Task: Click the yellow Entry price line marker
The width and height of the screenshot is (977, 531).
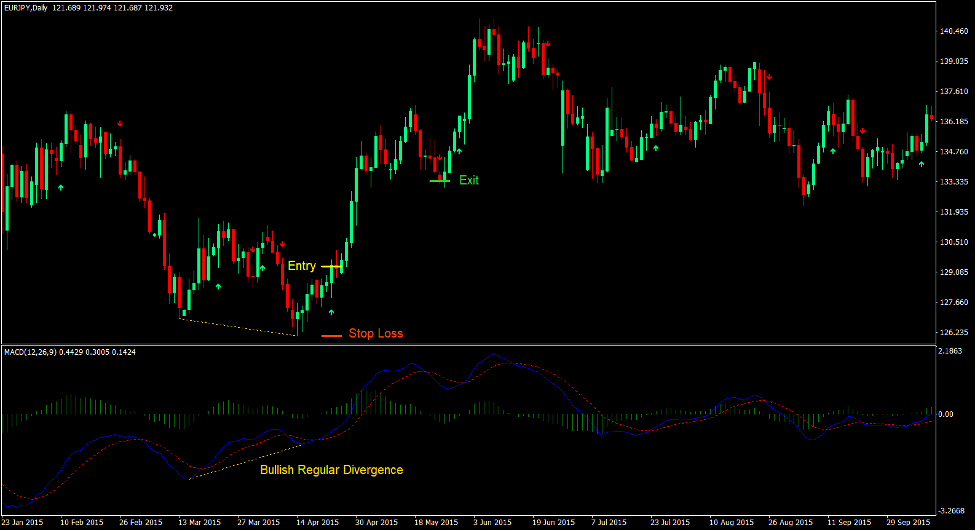Action: click(x=331, y=267)
